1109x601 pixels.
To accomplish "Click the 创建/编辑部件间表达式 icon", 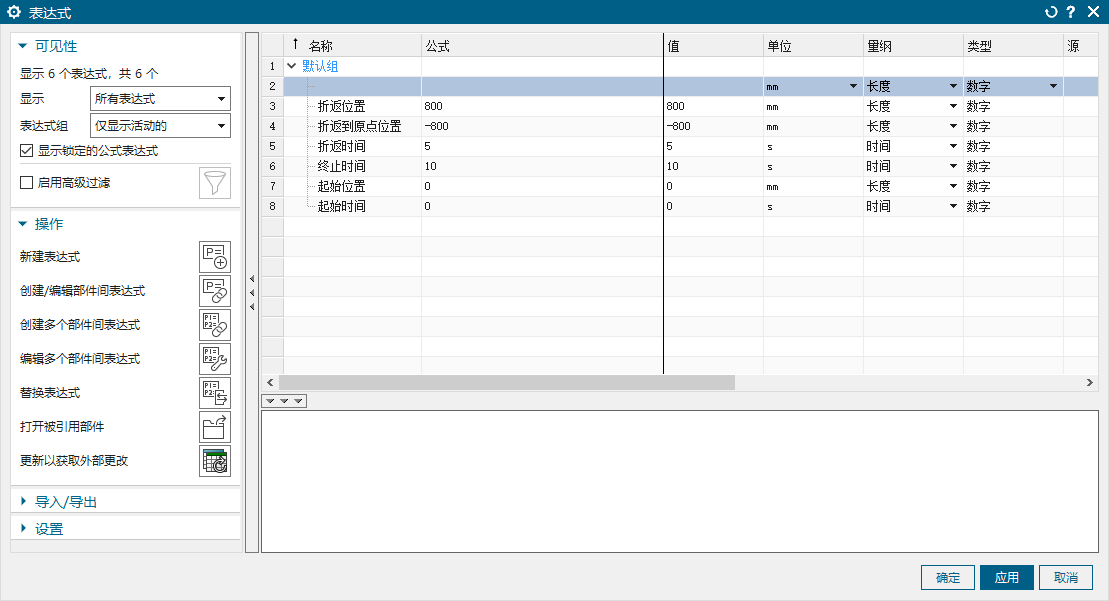I will tap(214, 291).
